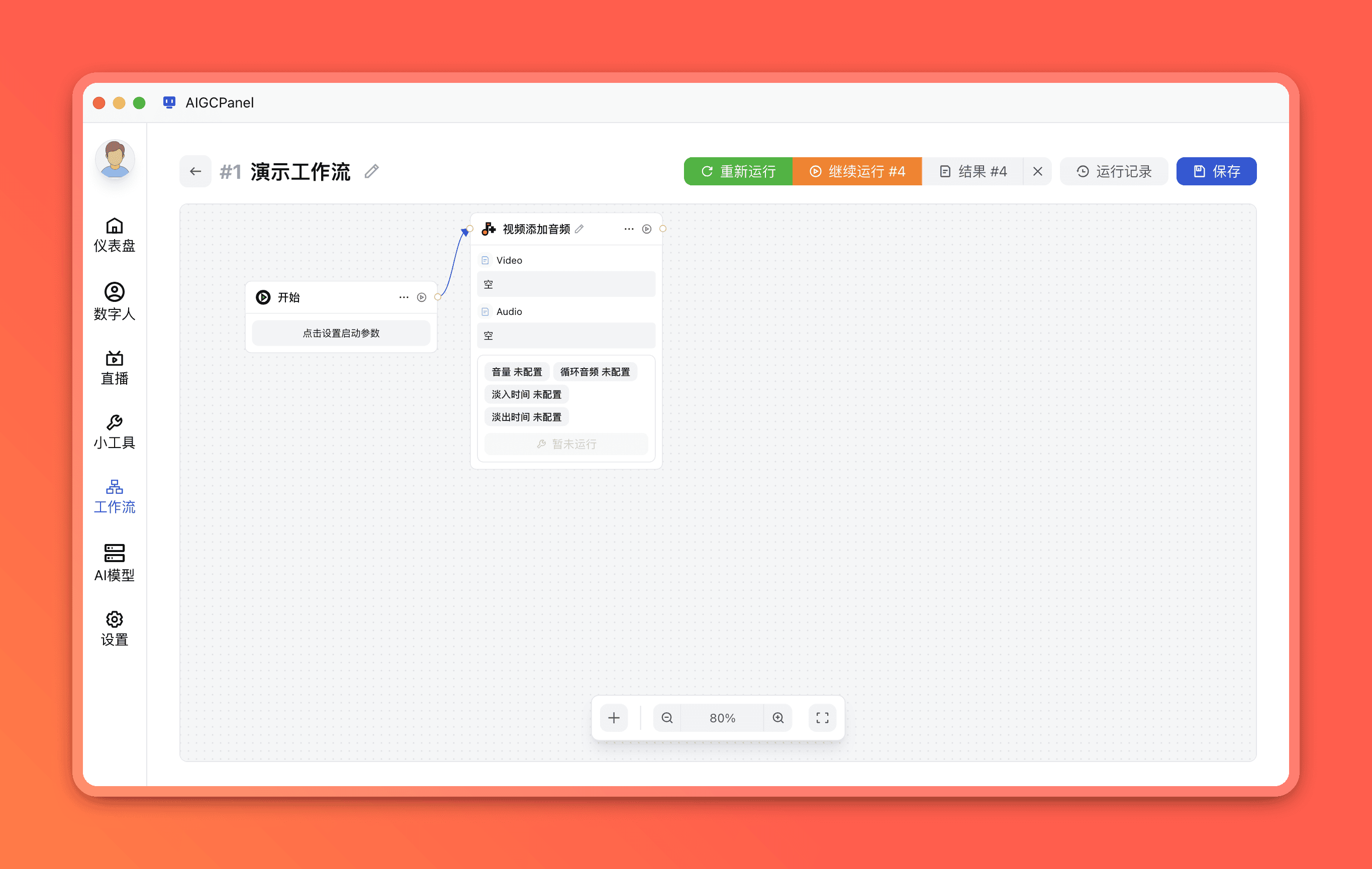Click the 重新运行 green button
1372x869 pixels.
point(738,171)
